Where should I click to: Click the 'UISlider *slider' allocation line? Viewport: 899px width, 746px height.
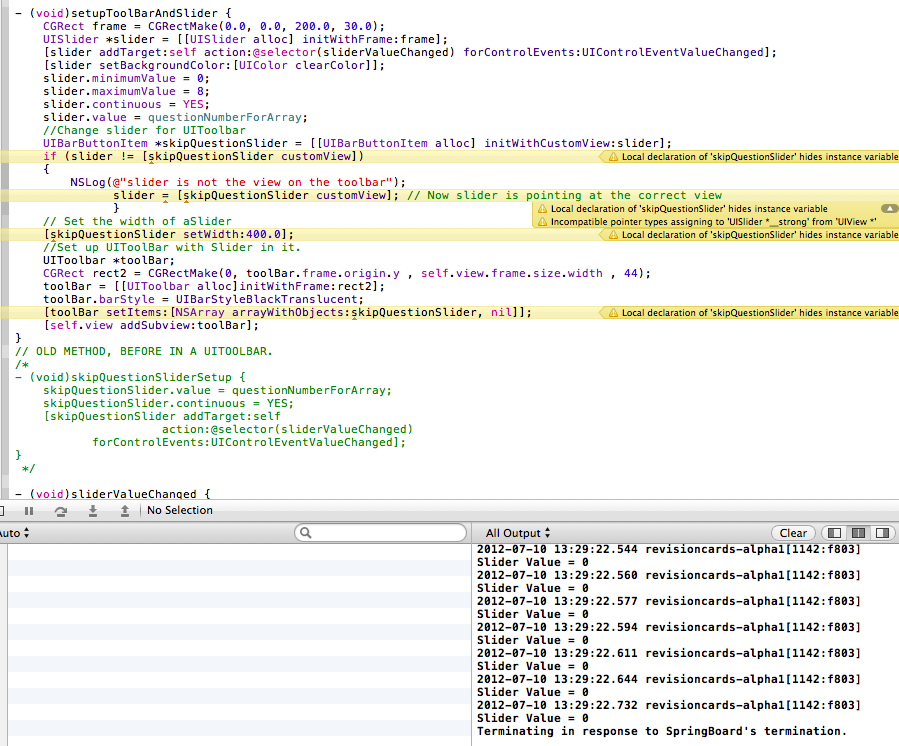[x=245, y=40]
